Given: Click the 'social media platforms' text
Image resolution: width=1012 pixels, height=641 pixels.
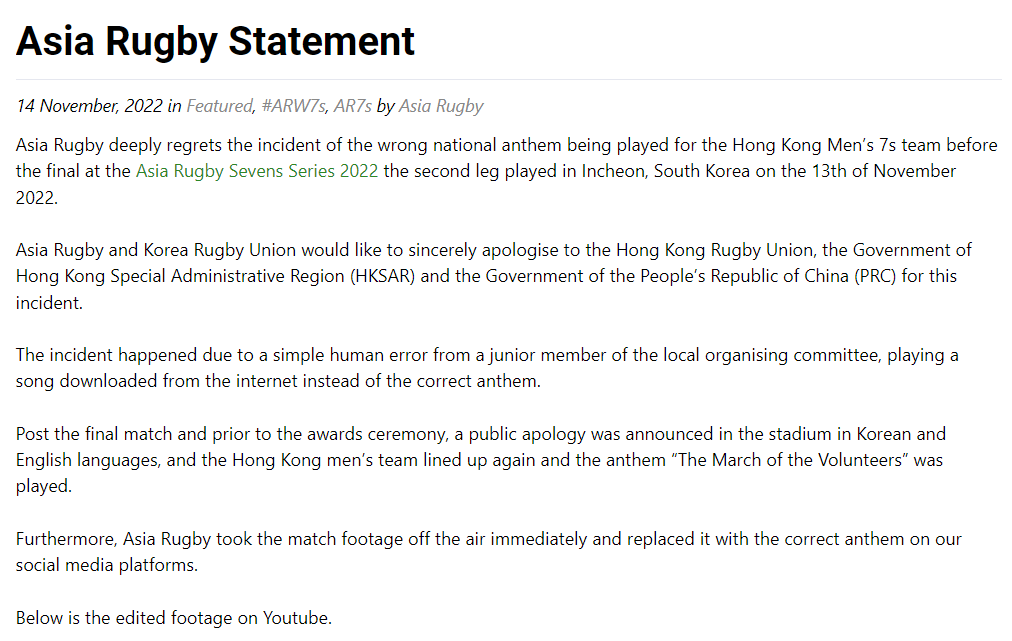Looking at the screenshot, I should (x=107, y=565).
